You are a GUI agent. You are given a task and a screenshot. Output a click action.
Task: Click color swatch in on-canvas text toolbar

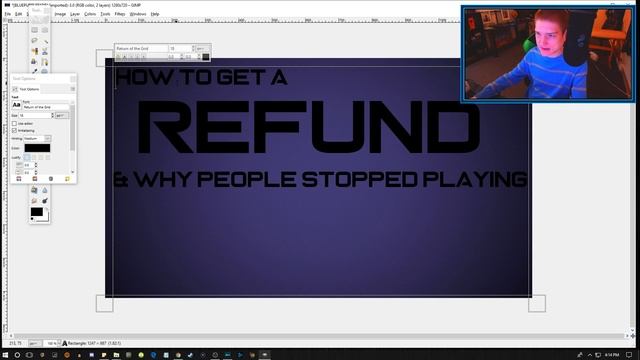click(206, 57)
